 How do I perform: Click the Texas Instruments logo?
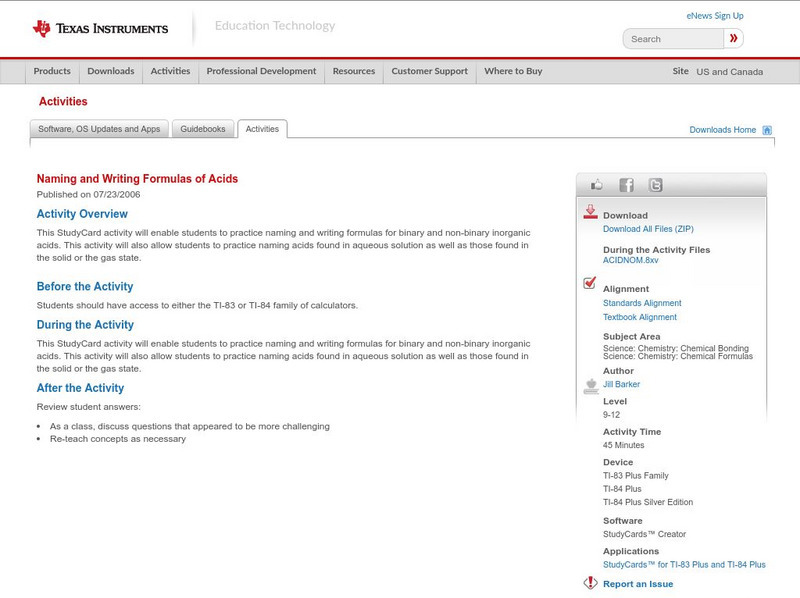pyautogui.click(x=101, y=28)
